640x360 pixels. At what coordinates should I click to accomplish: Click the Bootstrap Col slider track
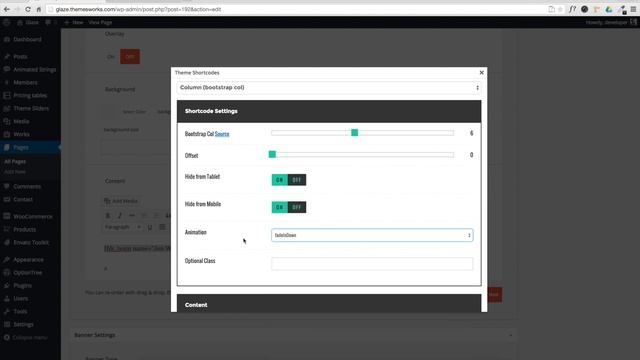coord(362,133)
